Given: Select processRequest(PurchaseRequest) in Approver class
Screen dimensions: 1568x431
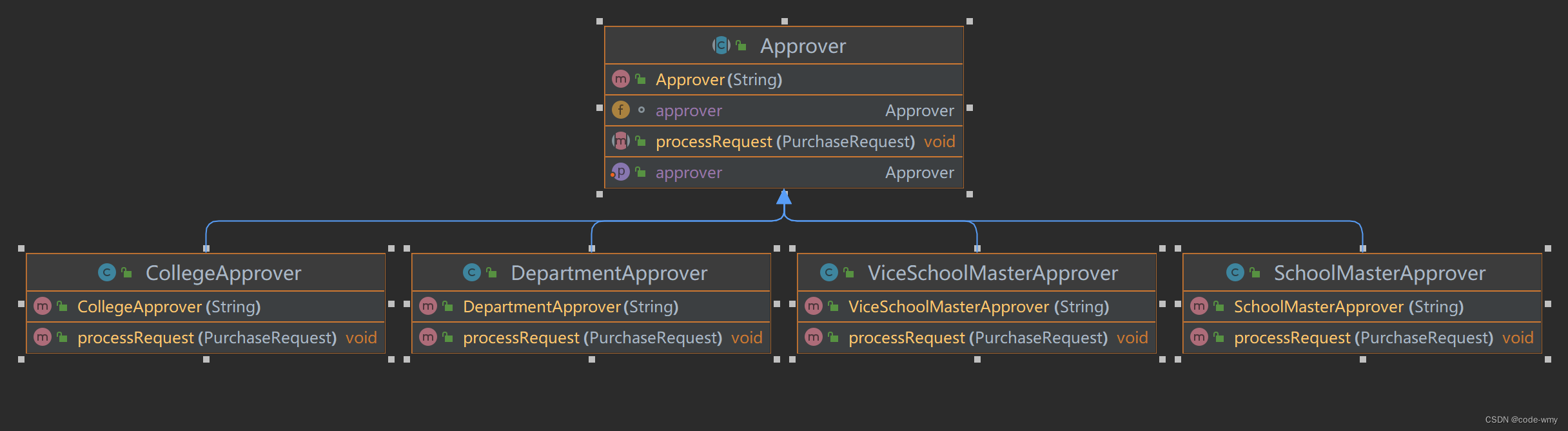Looking at the screenshot, I should pos(785,142).
